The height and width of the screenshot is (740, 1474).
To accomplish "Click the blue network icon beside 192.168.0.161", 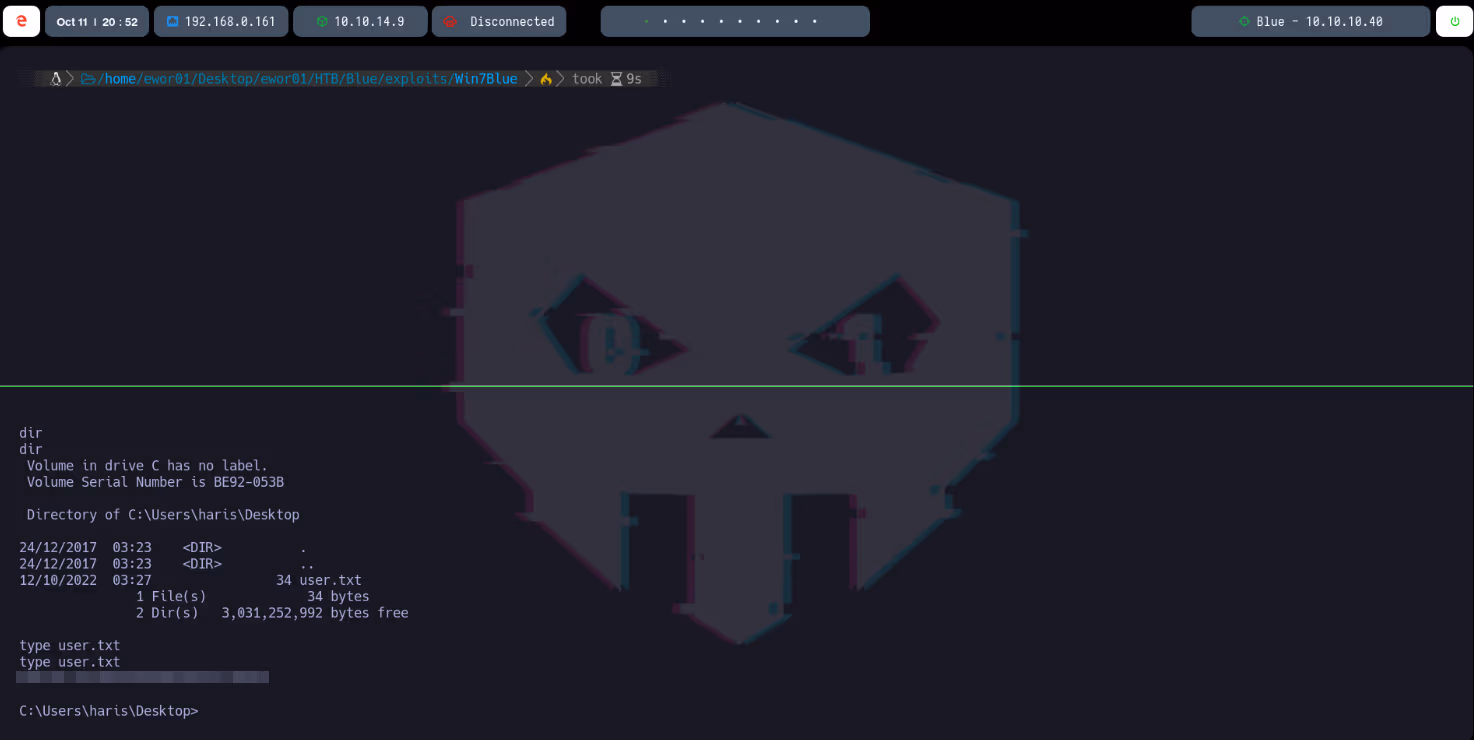I will click(172, 21).
